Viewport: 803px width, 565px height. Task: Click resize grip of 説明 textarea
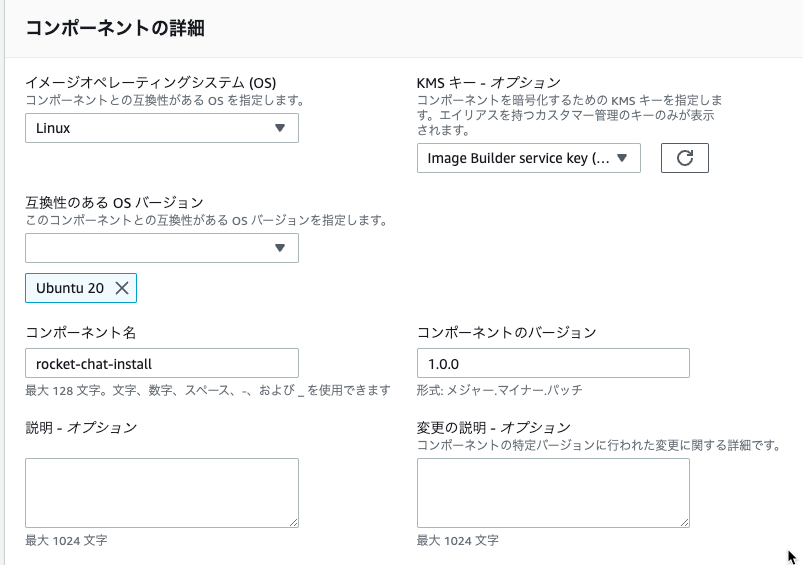293,522
